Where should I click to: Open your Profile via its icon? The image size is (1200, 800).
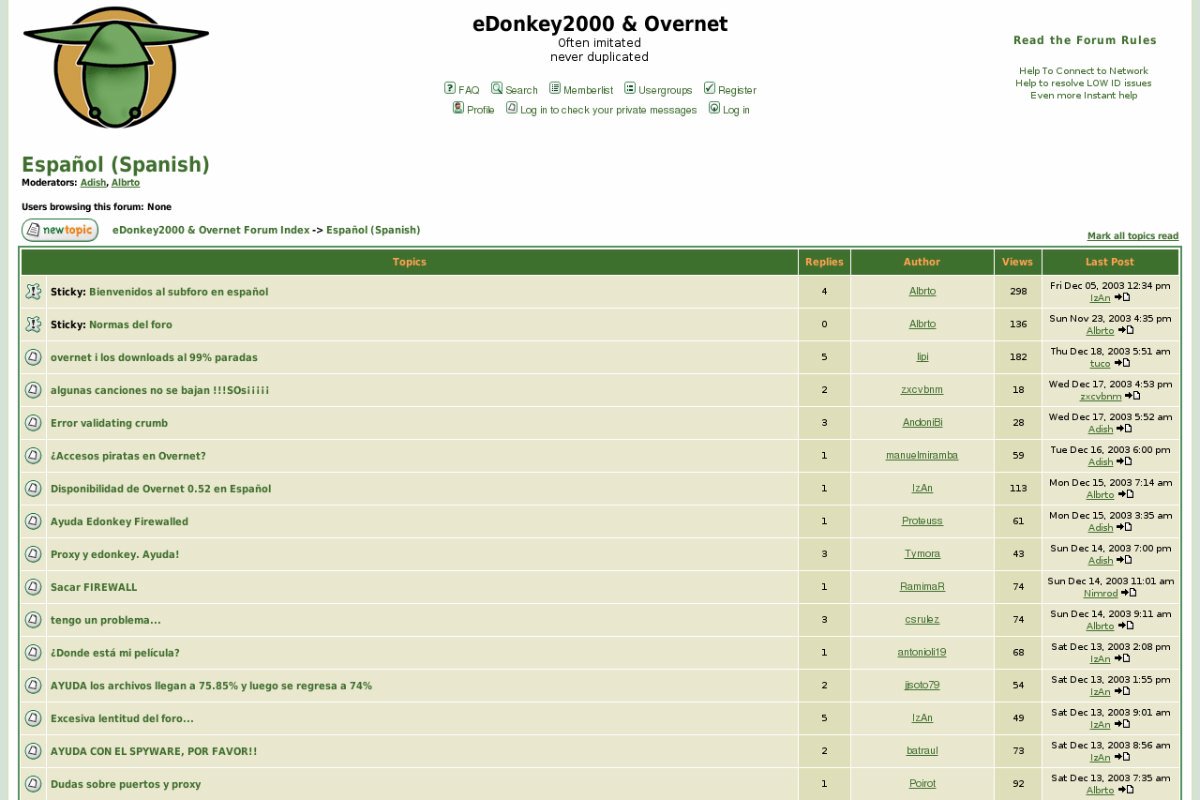(459, 110)
